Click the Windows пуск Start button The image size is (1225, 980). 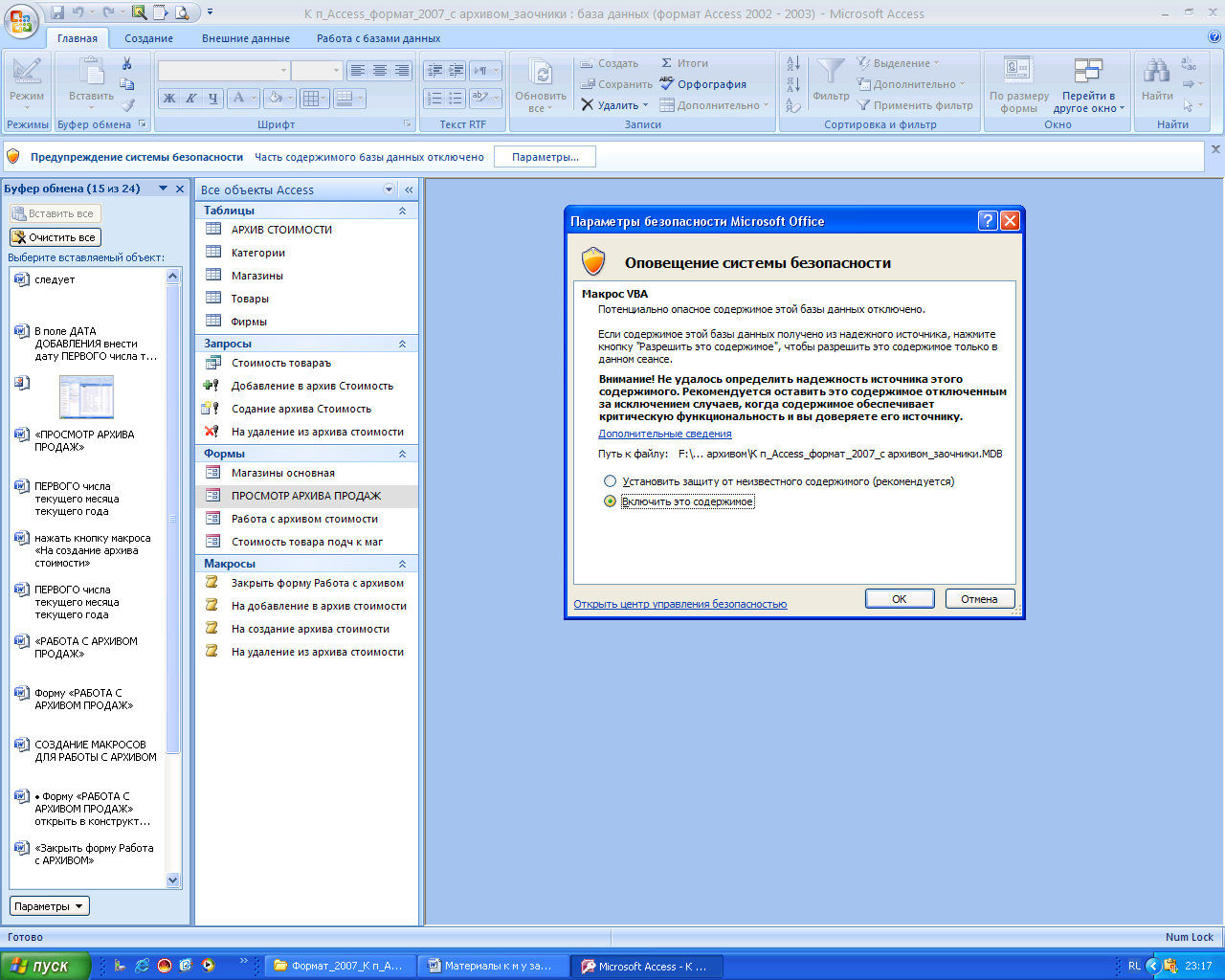pyautogui.click(x=45, y=966)
